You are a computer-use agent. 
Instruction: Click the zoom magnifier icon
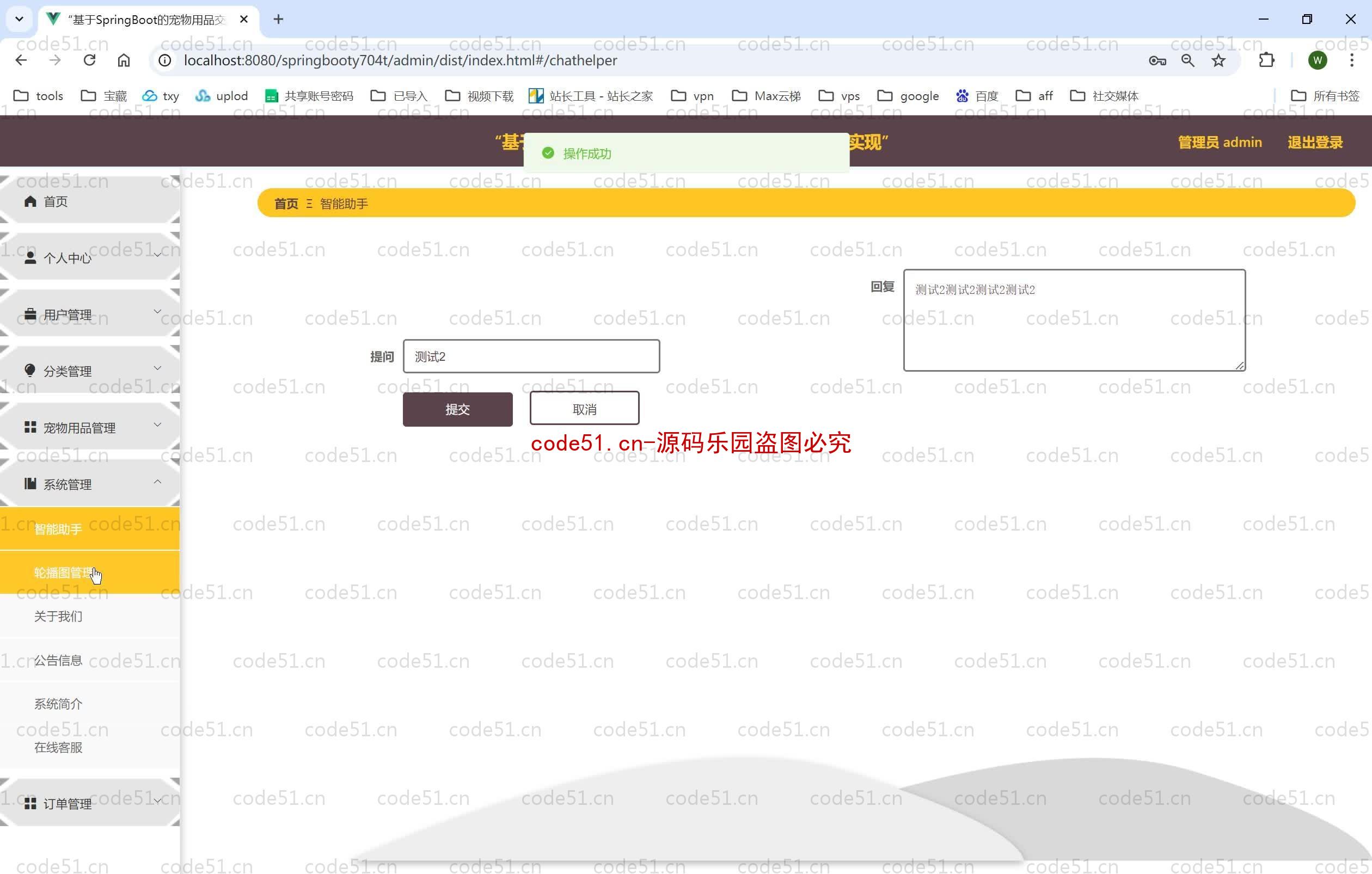1188,60
